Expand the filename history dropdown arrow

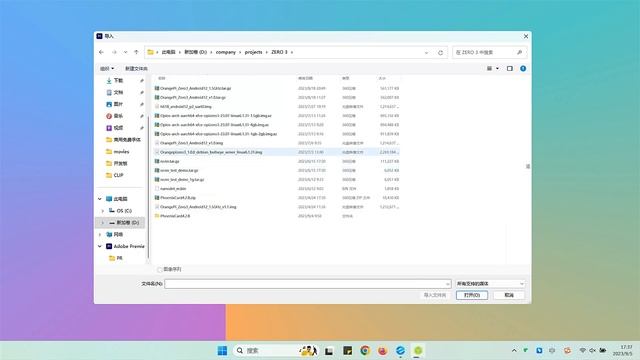[448, 284]
